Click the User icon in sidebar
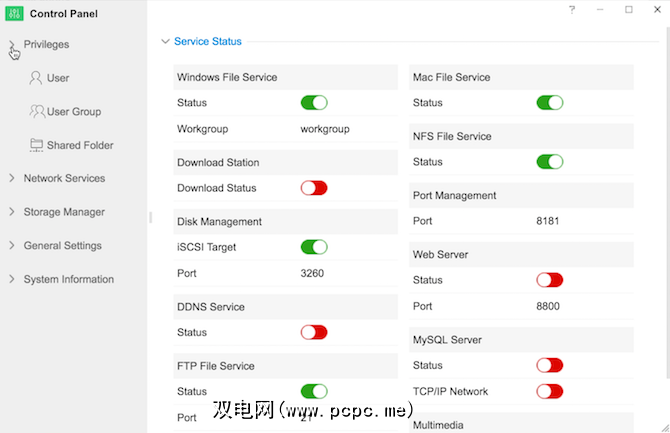Viewport: 670px width, 433px height. 36,78
